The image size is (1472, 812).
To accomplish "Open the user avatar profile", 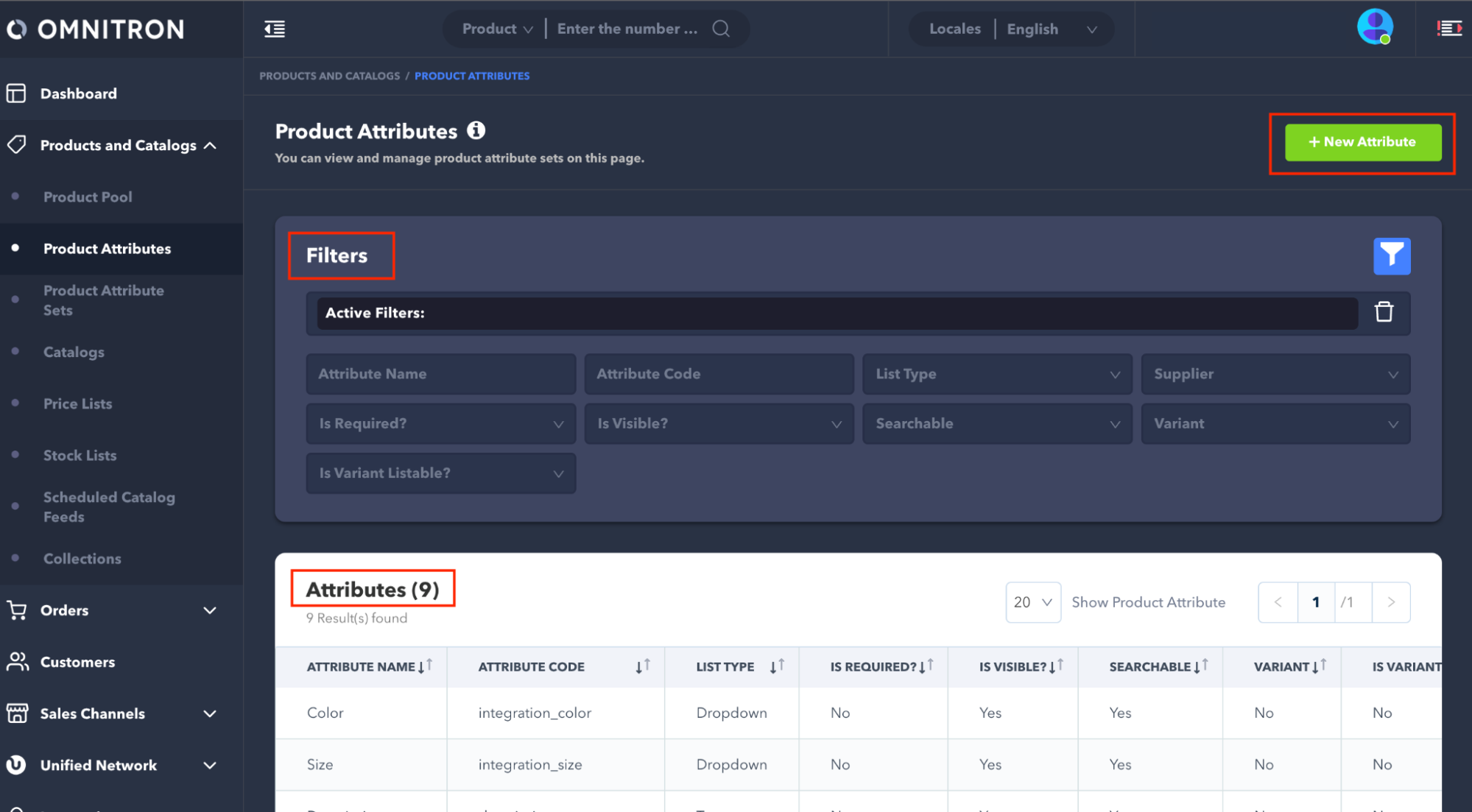I will [1374, 27].
